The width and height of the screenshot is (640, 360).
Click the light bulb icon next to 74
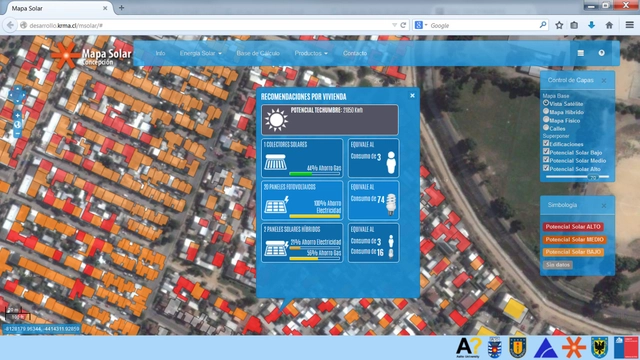click(391, 204)
